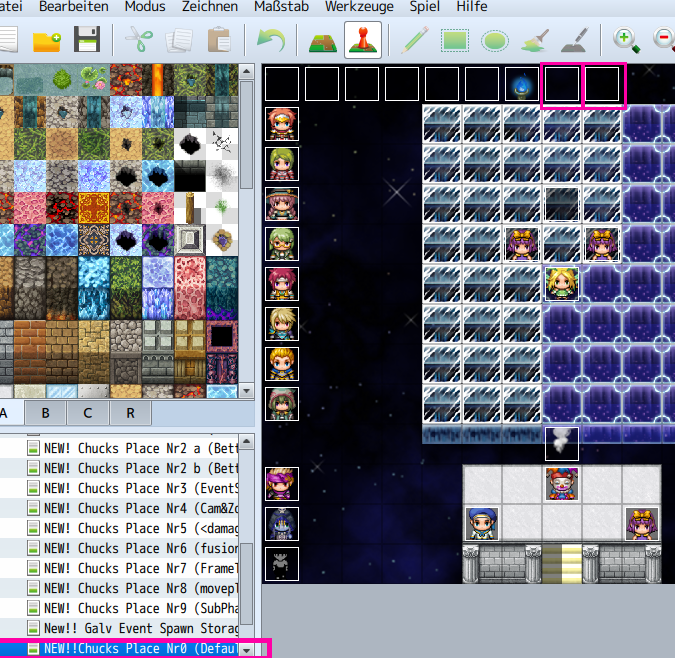The image size is (675, 658).
Task: Click tileset palette scroll up arrow
Action: 246,71
